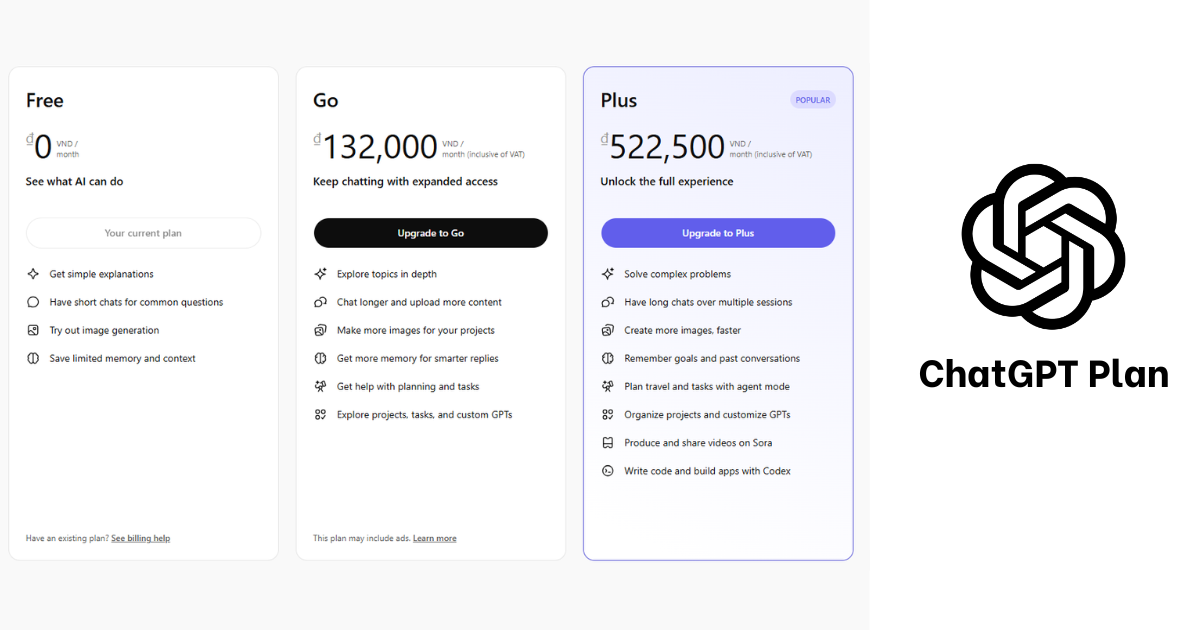The height and width of the screenshot is (630, 1200).
Task: Click the memory icon by Save limited memory
Action: 33,358
